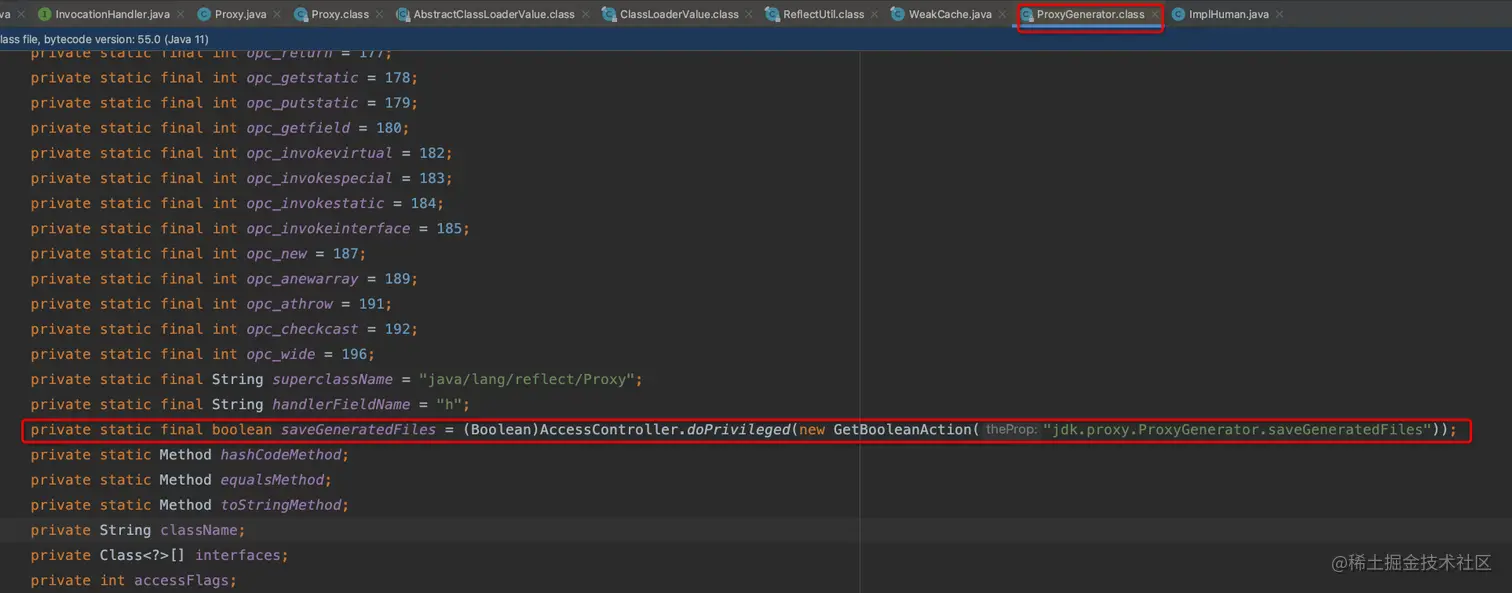This screenshot has width=1512, height=593.
Task: Close the InvocationHandler.java tab
Action: coord(181,15)
